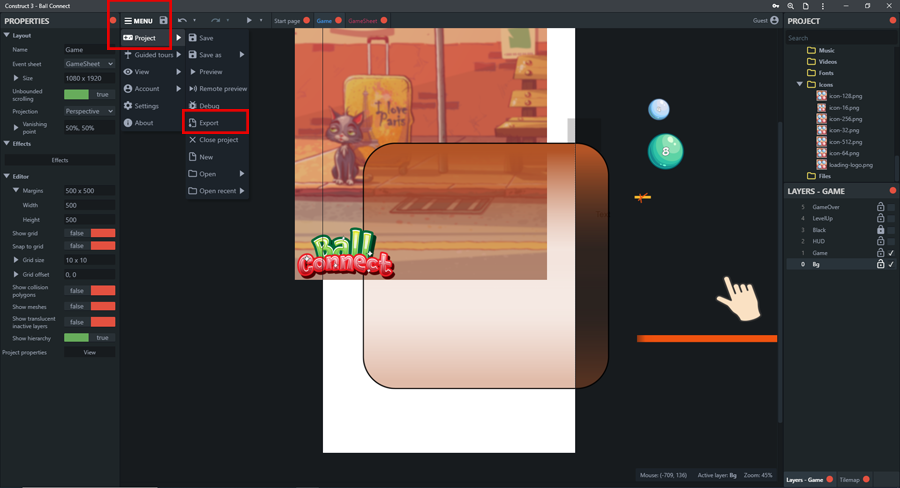The height and width of the screenshot is (488, 900).
Task: Click the Effects button in Properties
Action: coord(60,160)
